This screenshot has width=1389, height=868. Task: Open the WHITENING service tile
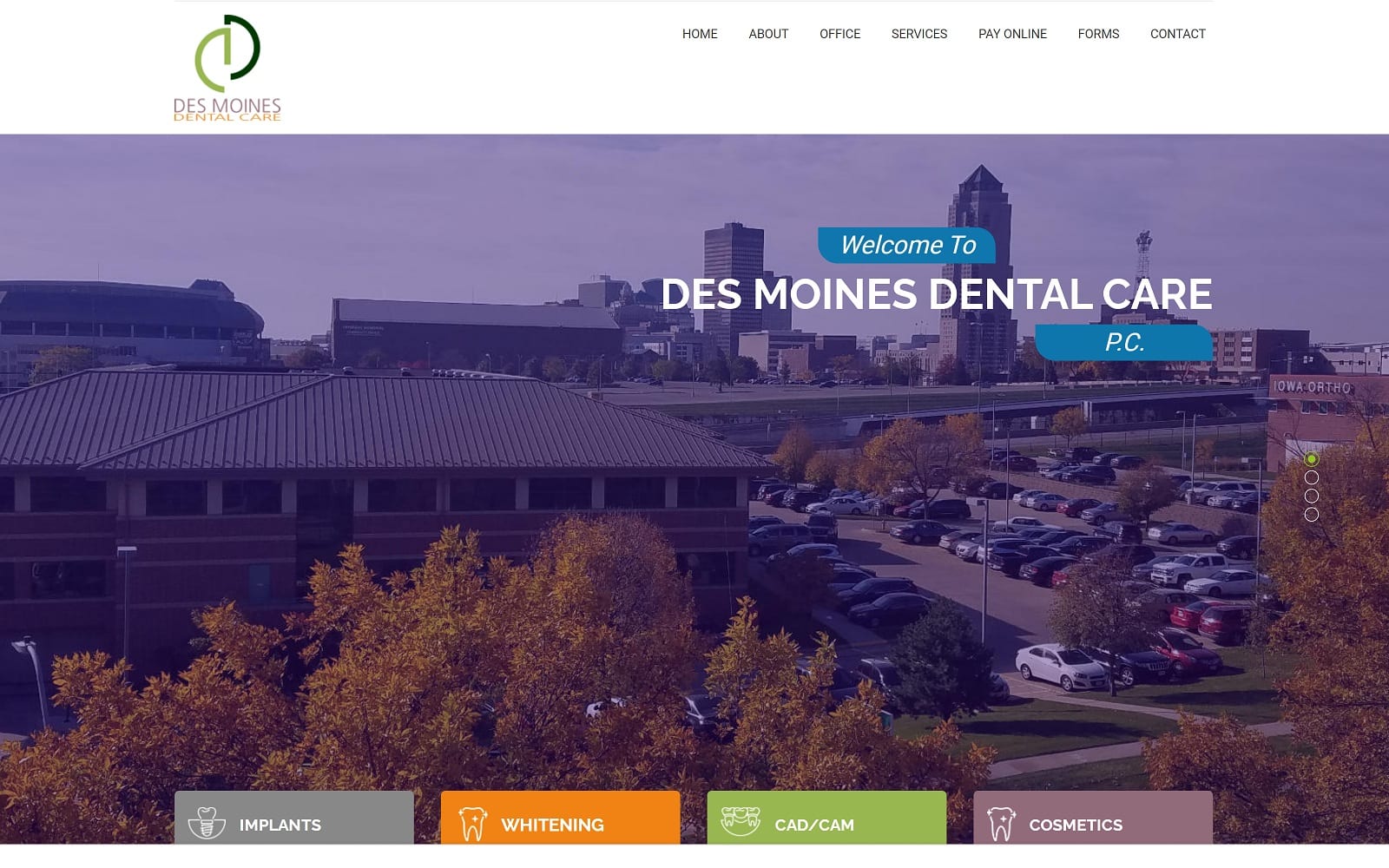click(x=561, y=818)
